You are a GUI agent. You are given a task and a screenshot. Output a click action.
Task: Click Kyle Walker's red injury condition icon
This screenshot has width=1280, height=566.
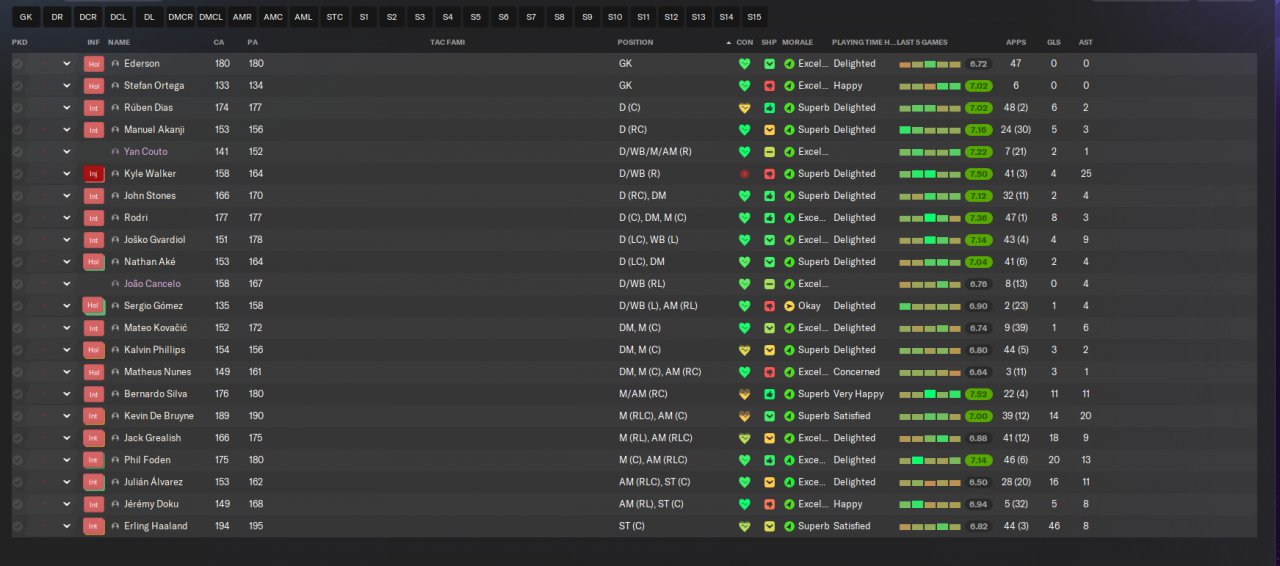point(744,174)
